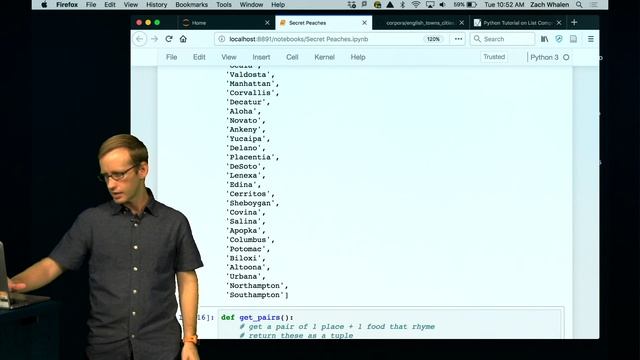The height and width of the screenshot is (360, 640).
Task: Open the Jupyter Help menu
Action: [x=358, y=57]
